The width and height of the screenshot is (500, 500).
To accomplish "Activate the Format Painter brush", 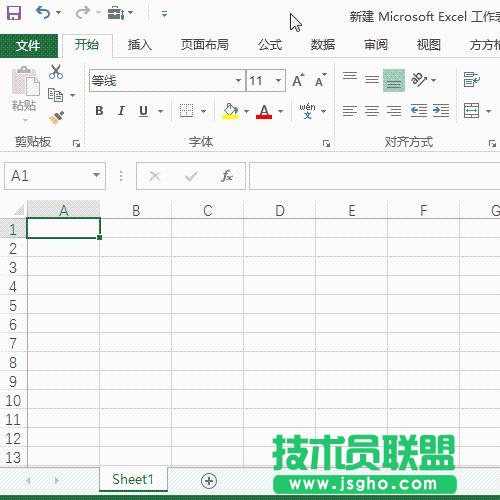I will 56,118.
